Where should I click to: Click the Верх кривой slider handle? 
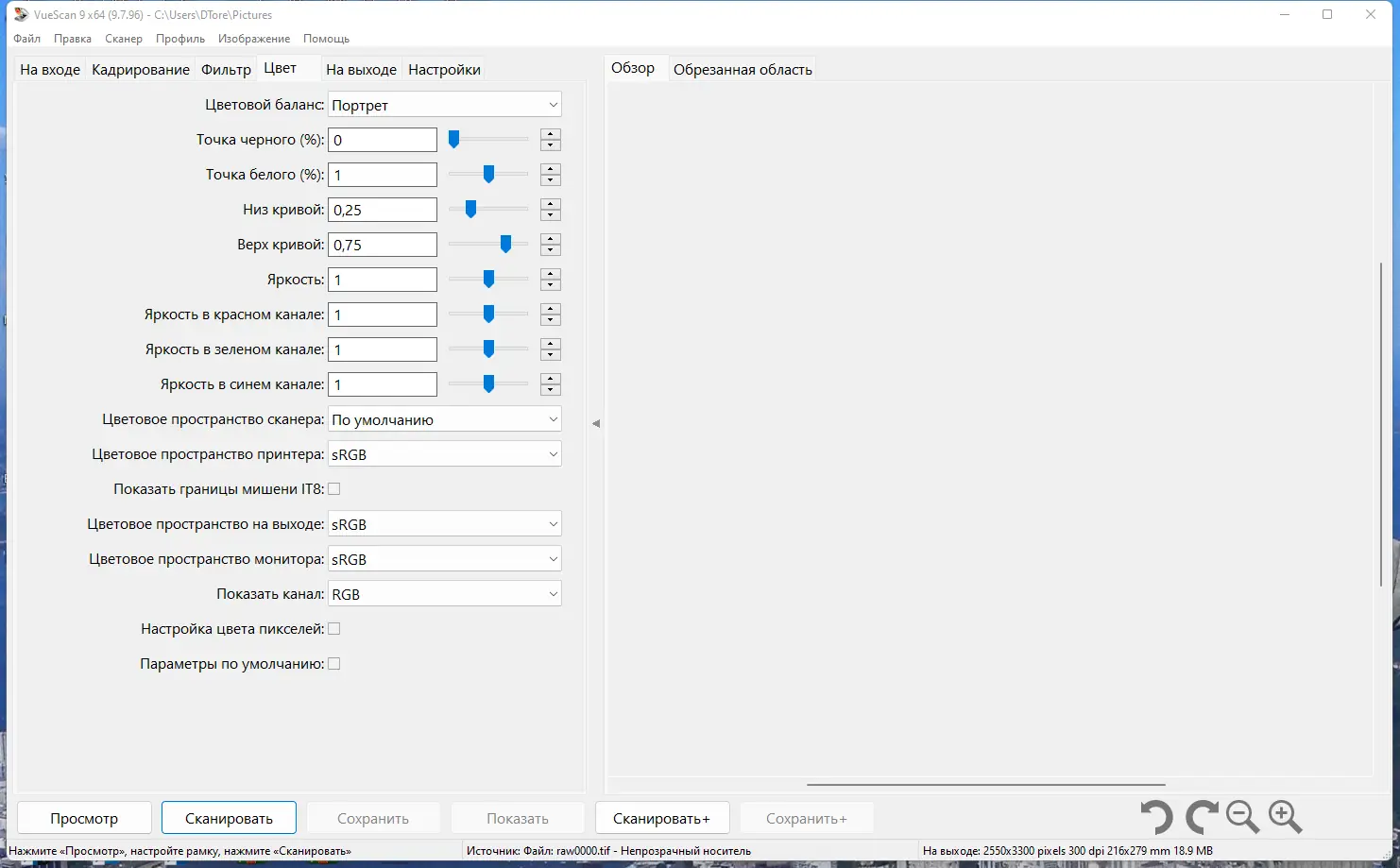coord(505,245)
